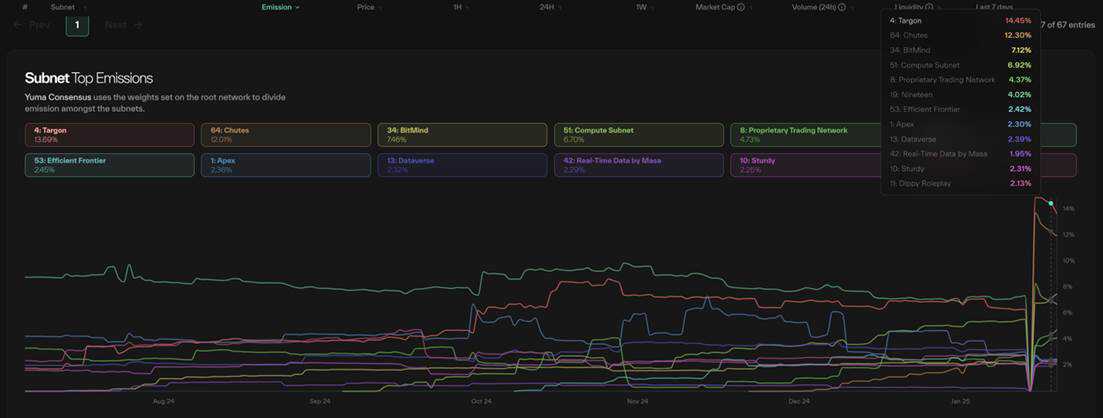Click the Market Cap info icon
The image size is (1103, 418).
(x=740, y=7)
